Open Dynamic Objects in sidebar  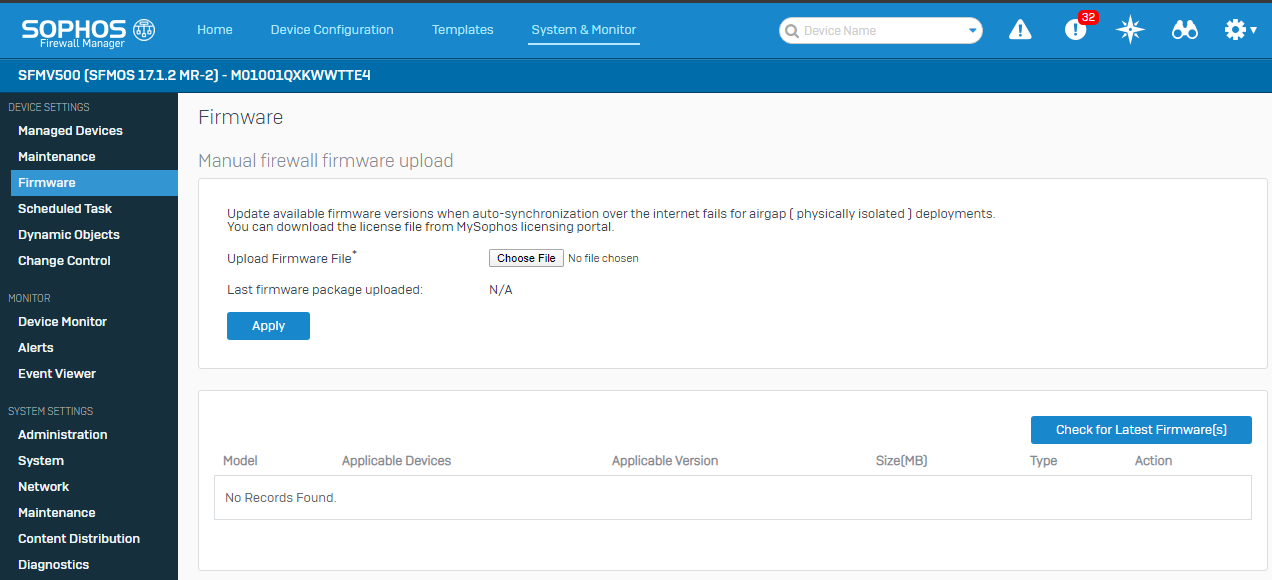coord(69,235)
